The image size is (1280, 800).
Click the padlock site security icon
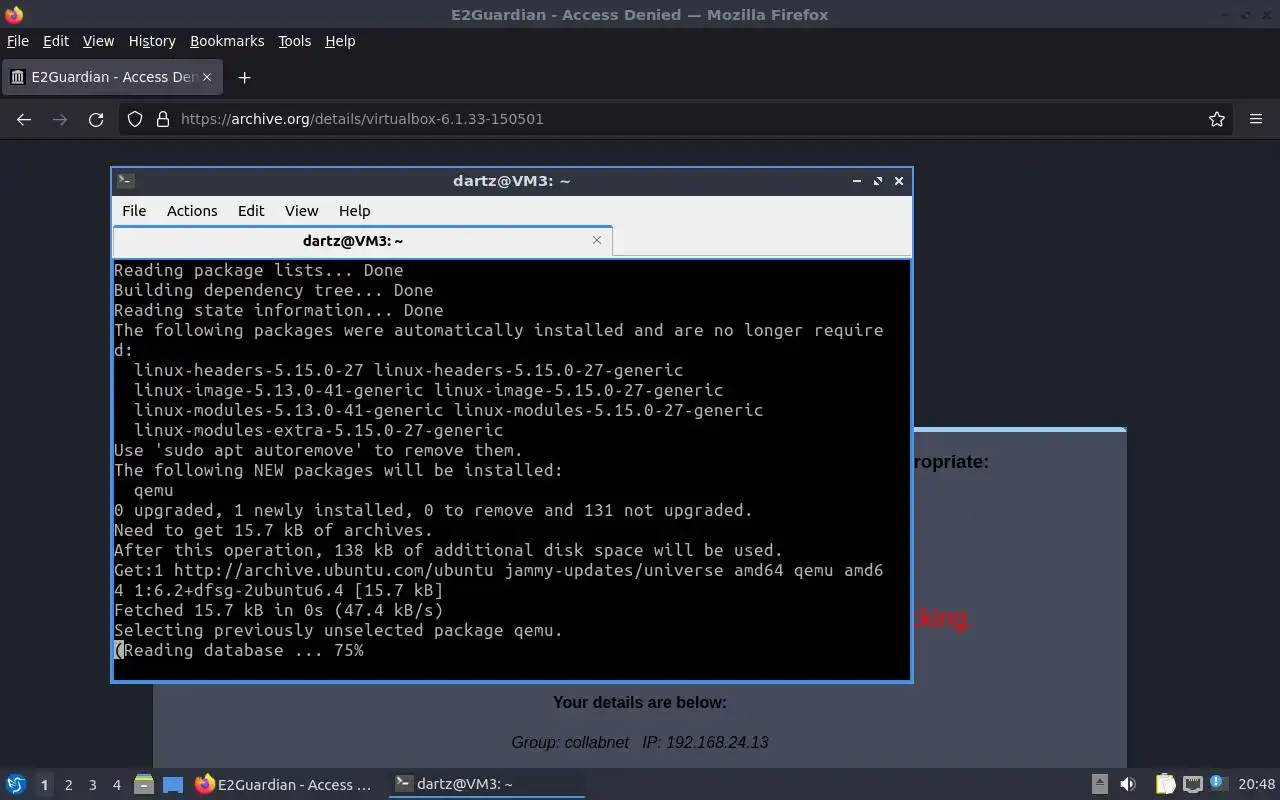(163, 119)
